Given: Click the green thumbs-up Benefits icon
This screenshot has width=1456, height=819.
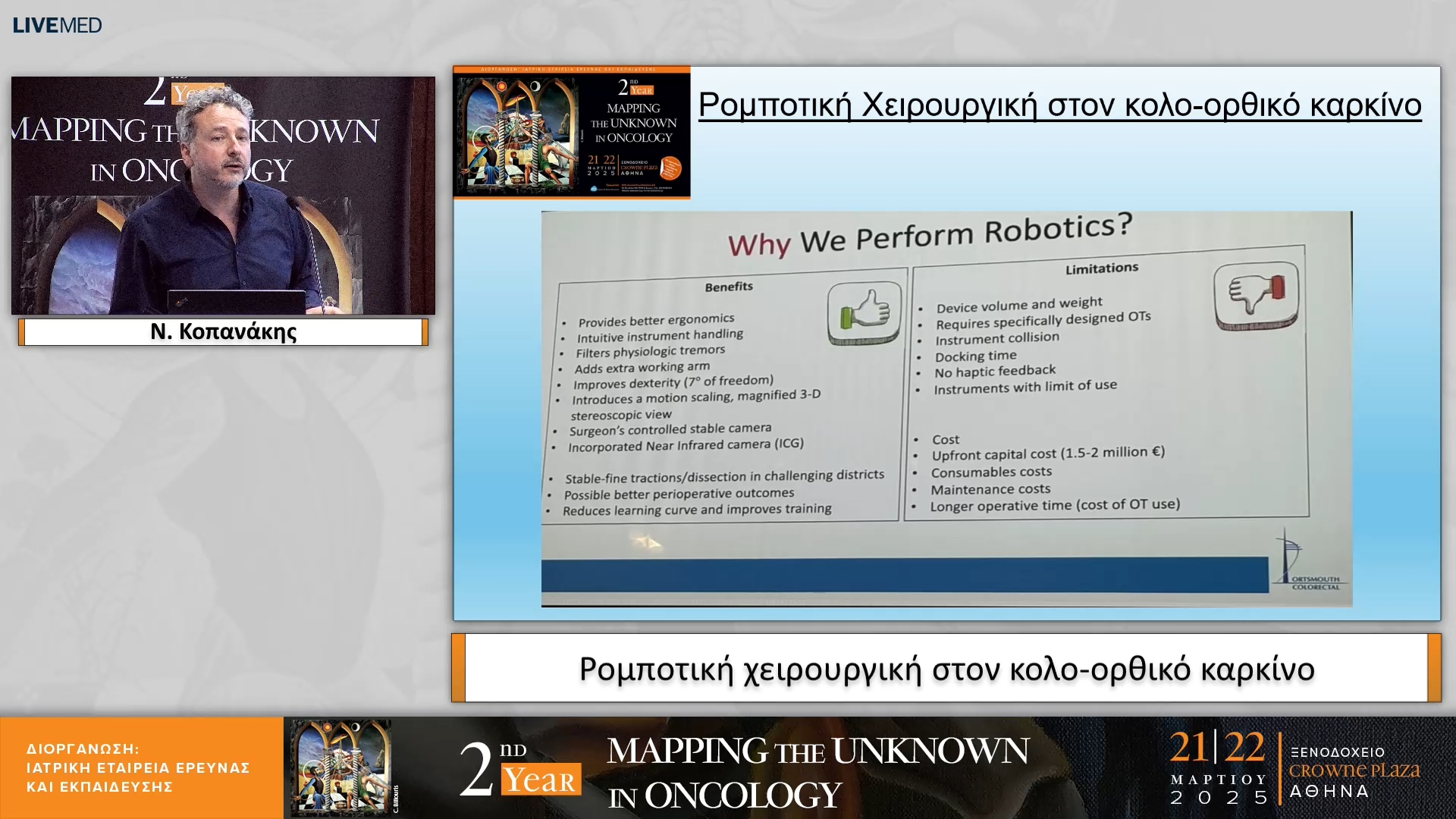Looking at the screenshot, I should tap(864, 312).
